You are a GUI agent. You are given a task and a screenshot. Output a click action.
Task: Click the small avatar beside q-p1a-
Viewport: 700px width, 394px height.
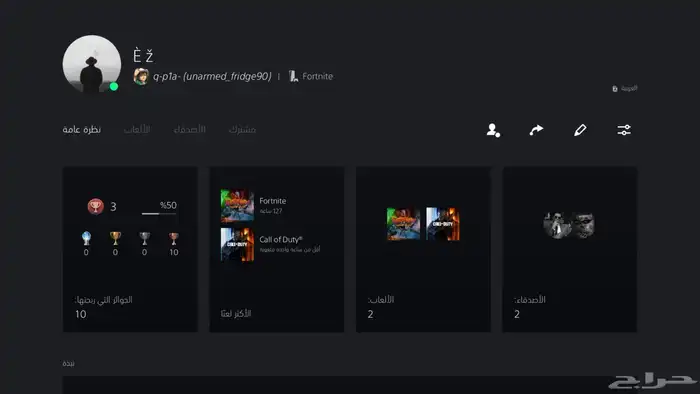point(141,76)
